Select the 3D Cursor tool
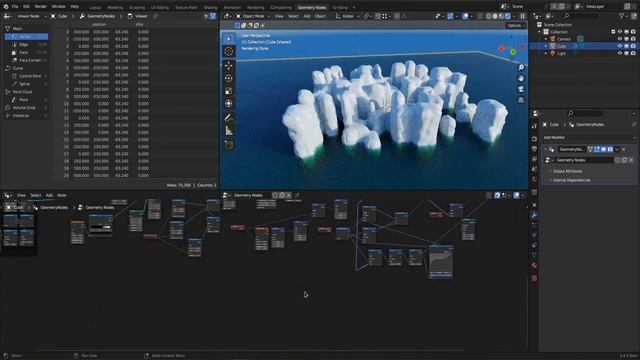Screen dimensions: 640x360 point(229,51)
